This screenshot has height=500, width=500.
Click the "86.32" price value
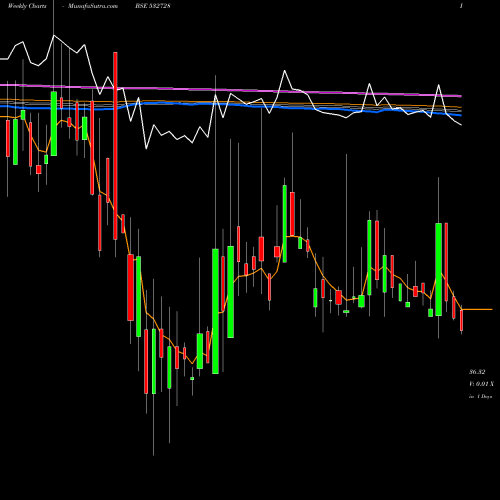[x=477, y=372]
